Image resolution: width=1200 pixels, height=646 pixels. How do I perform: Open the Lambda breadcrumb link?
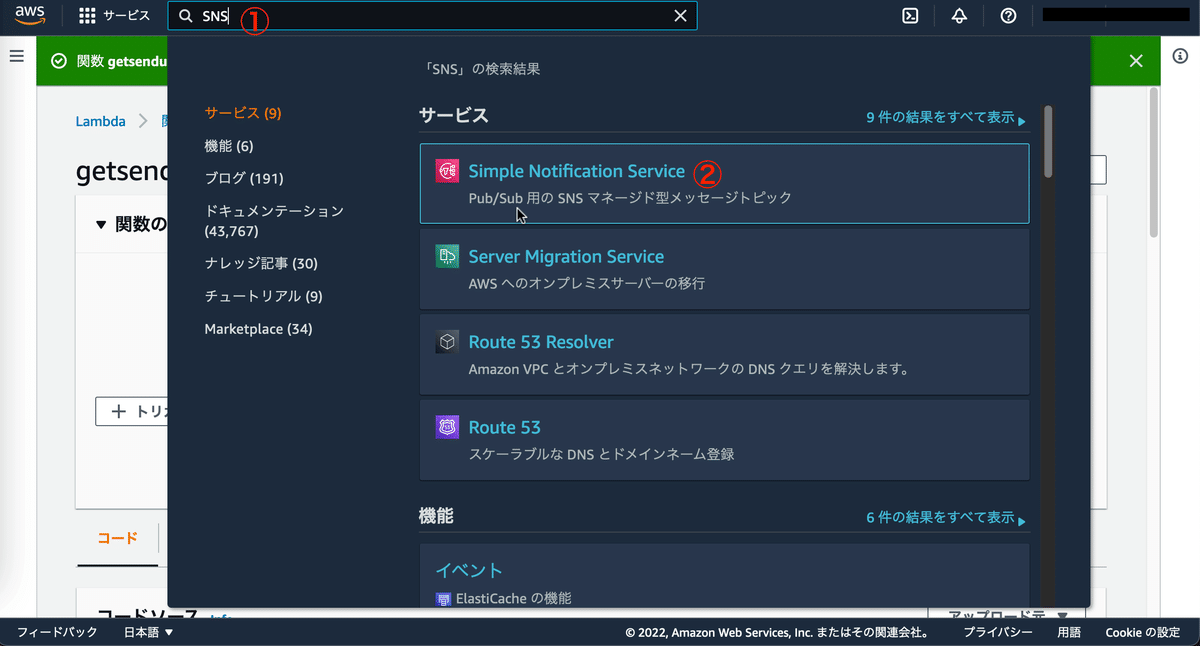101,121
